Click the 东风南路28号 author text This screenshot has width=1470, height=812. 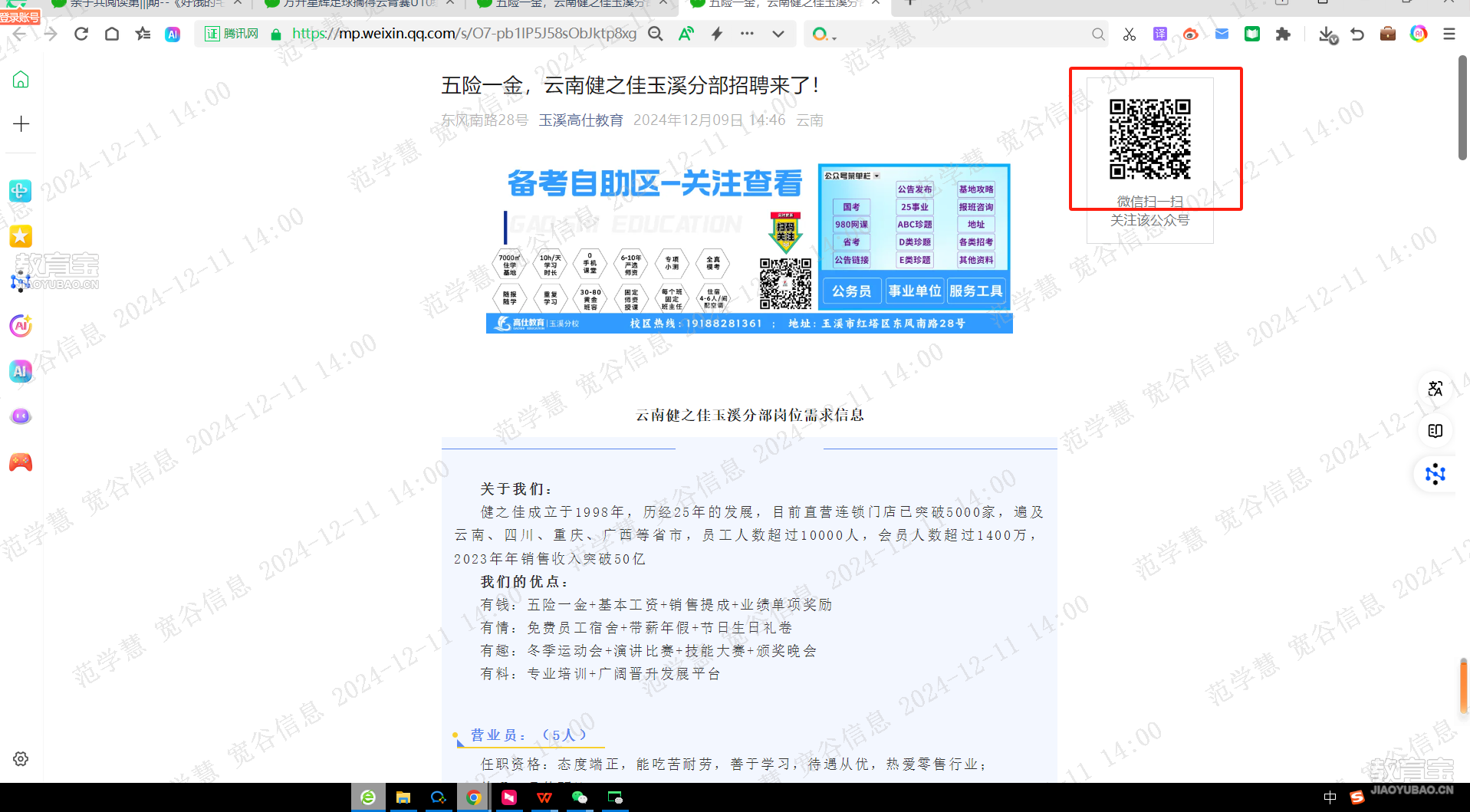[485, 120]
